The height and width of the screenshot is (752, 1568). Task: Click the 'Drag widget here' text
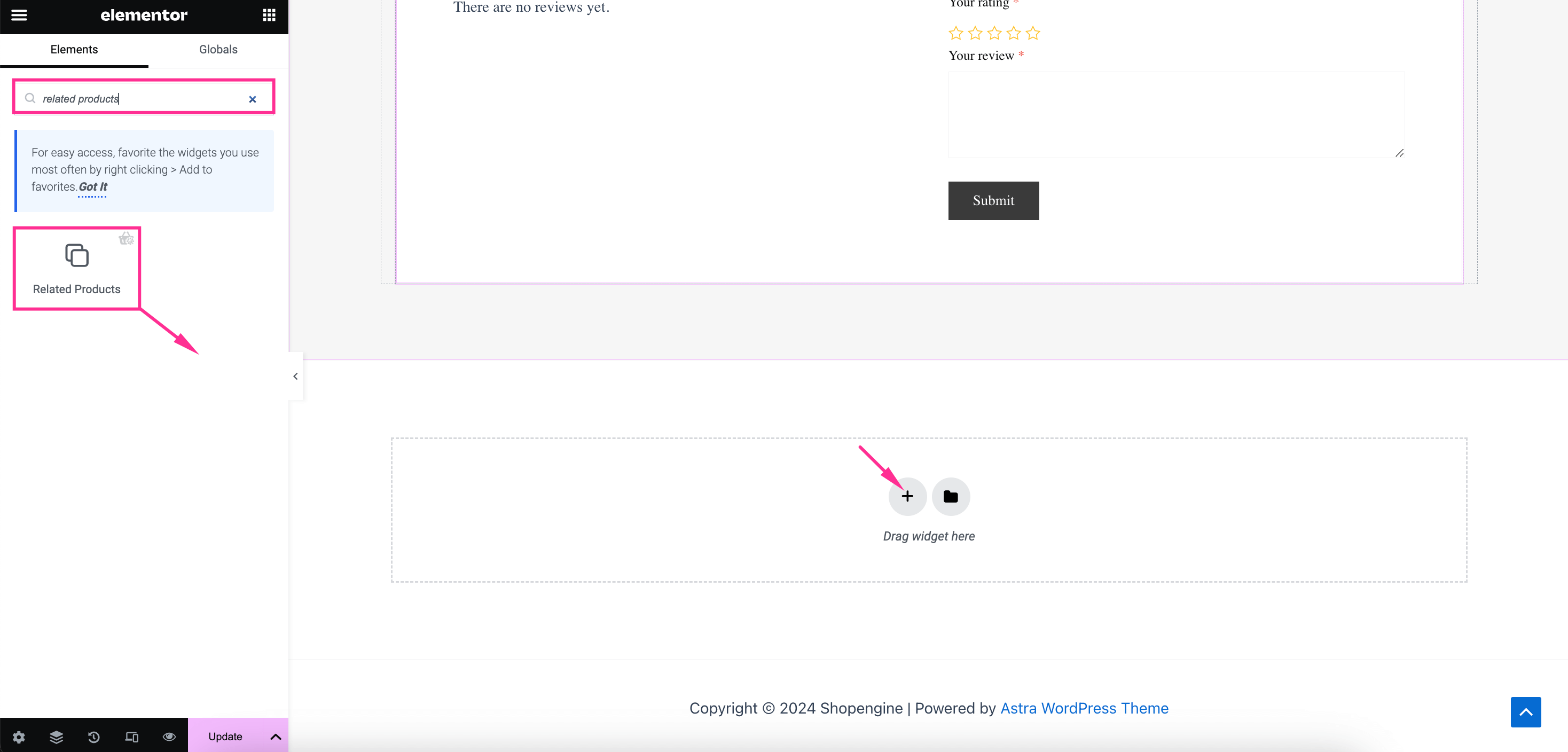[929, 536]
